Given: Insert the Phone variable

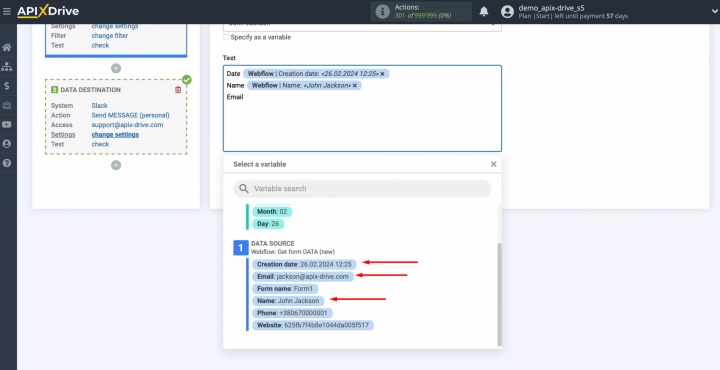Looking at the screenshot, I should (x=292, y=313).
